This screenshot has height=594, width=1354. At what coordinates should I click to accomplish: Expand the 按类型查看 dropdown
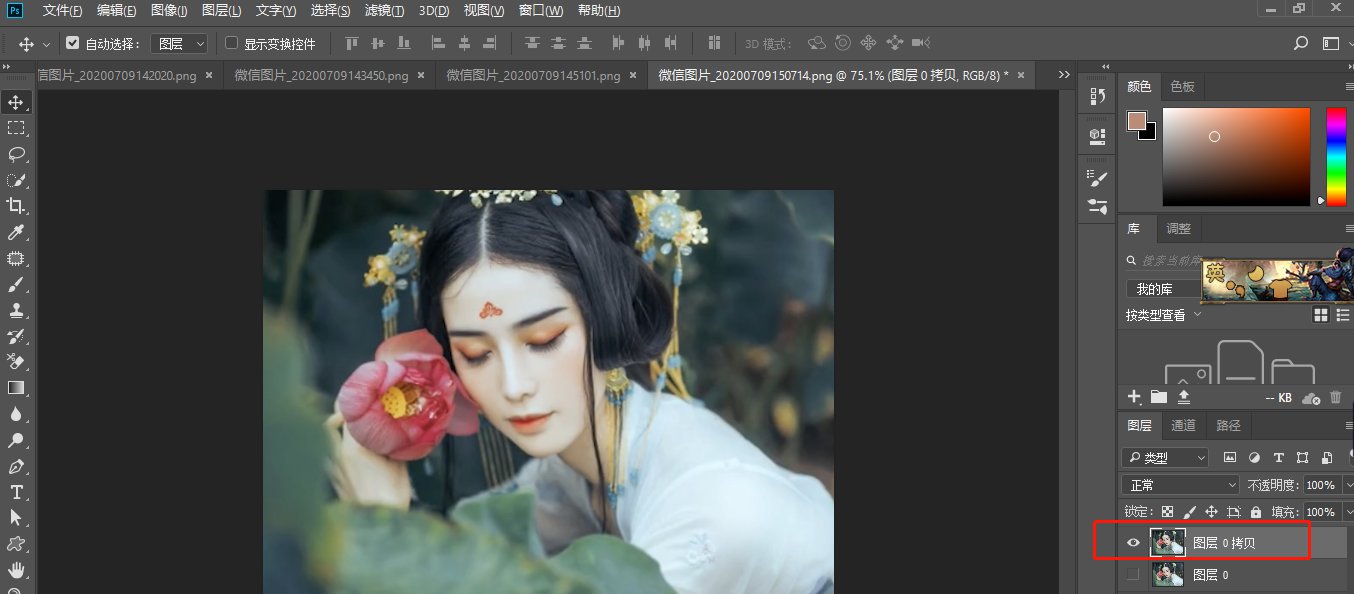pos(1164,315)
